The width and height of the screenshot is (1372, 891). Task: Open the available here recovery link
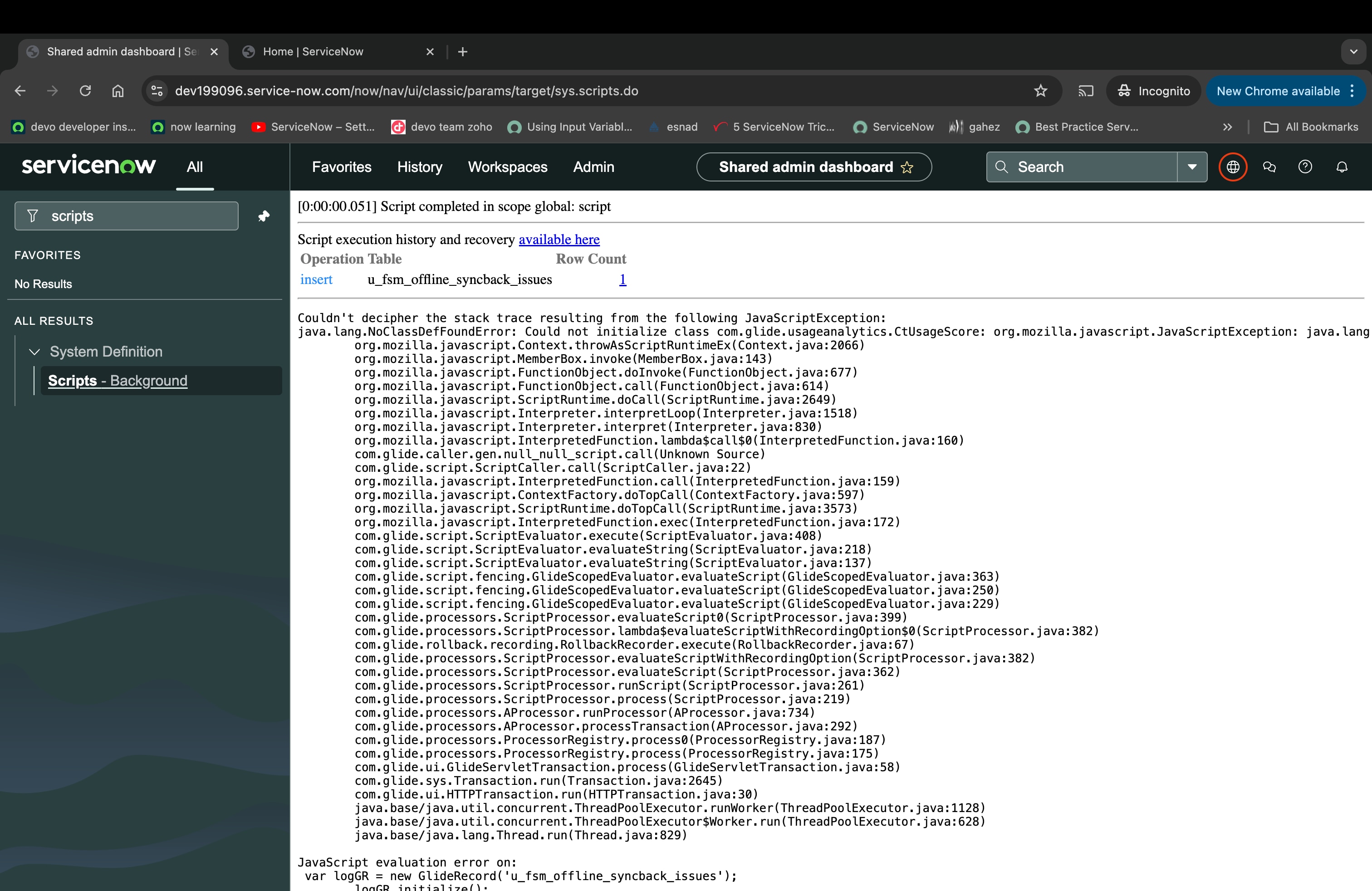pyautogui.click(x=559, y=239)
